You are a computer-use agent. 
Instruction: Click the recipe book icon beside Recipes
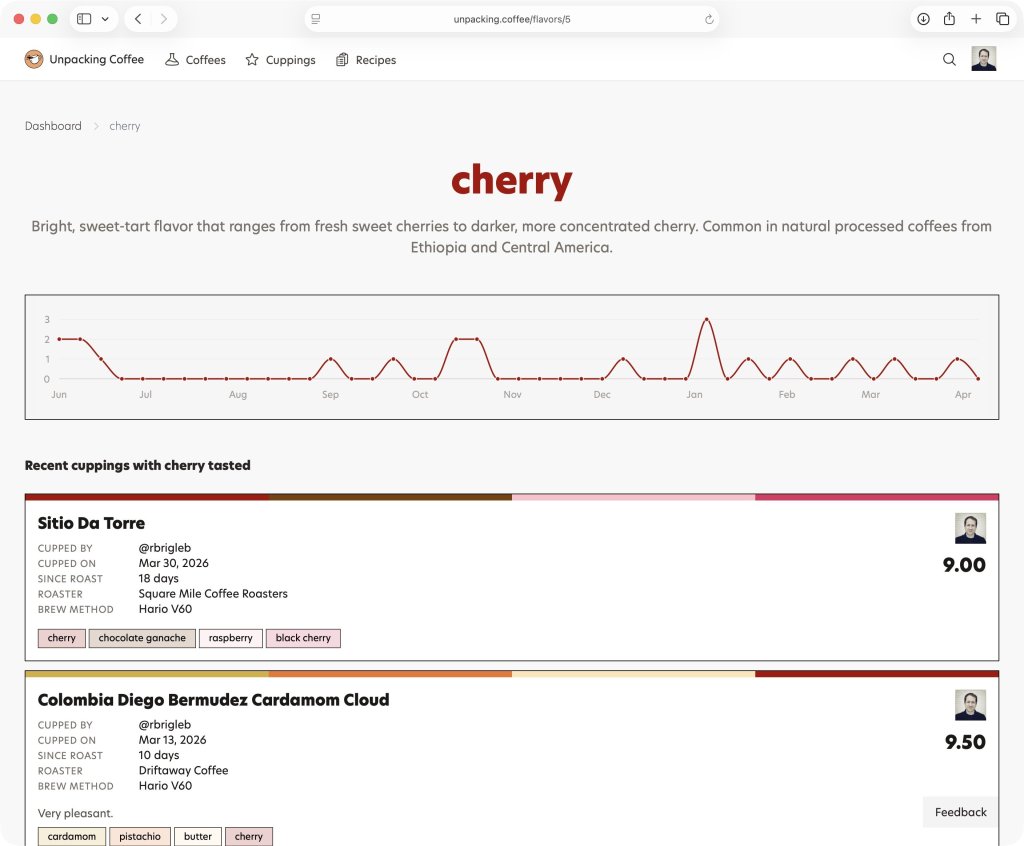[x=340, y=59]
